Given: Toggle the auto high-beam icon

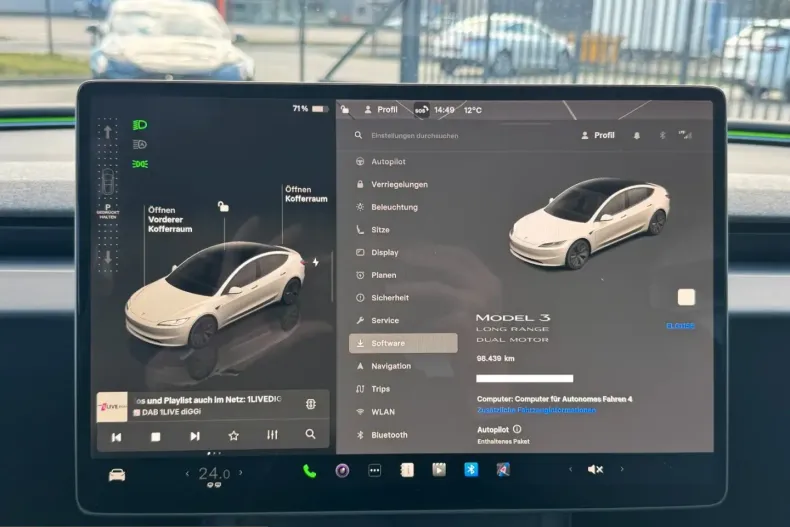Looking at the screenshot, I should 140,145.
